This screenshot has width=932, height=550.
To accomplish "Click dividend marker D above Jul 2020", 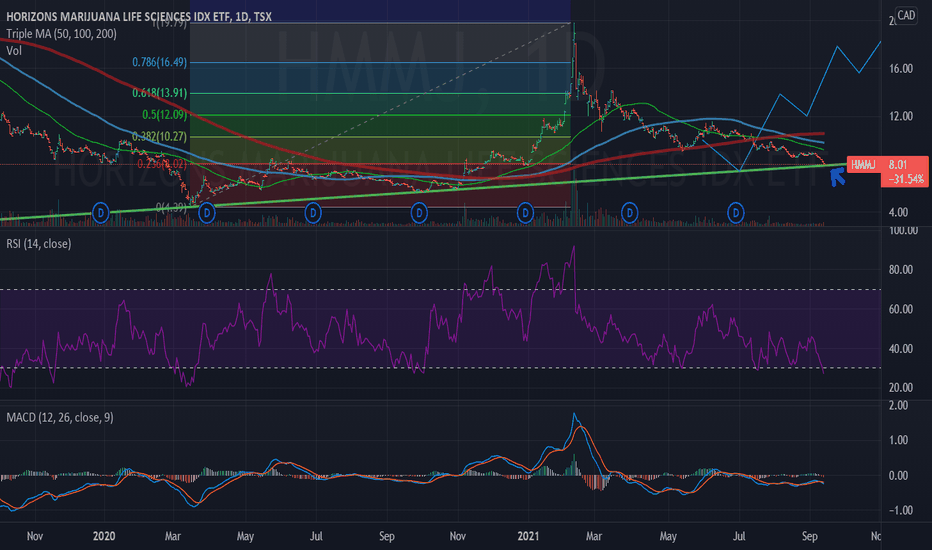I will [x=313, y=212].
